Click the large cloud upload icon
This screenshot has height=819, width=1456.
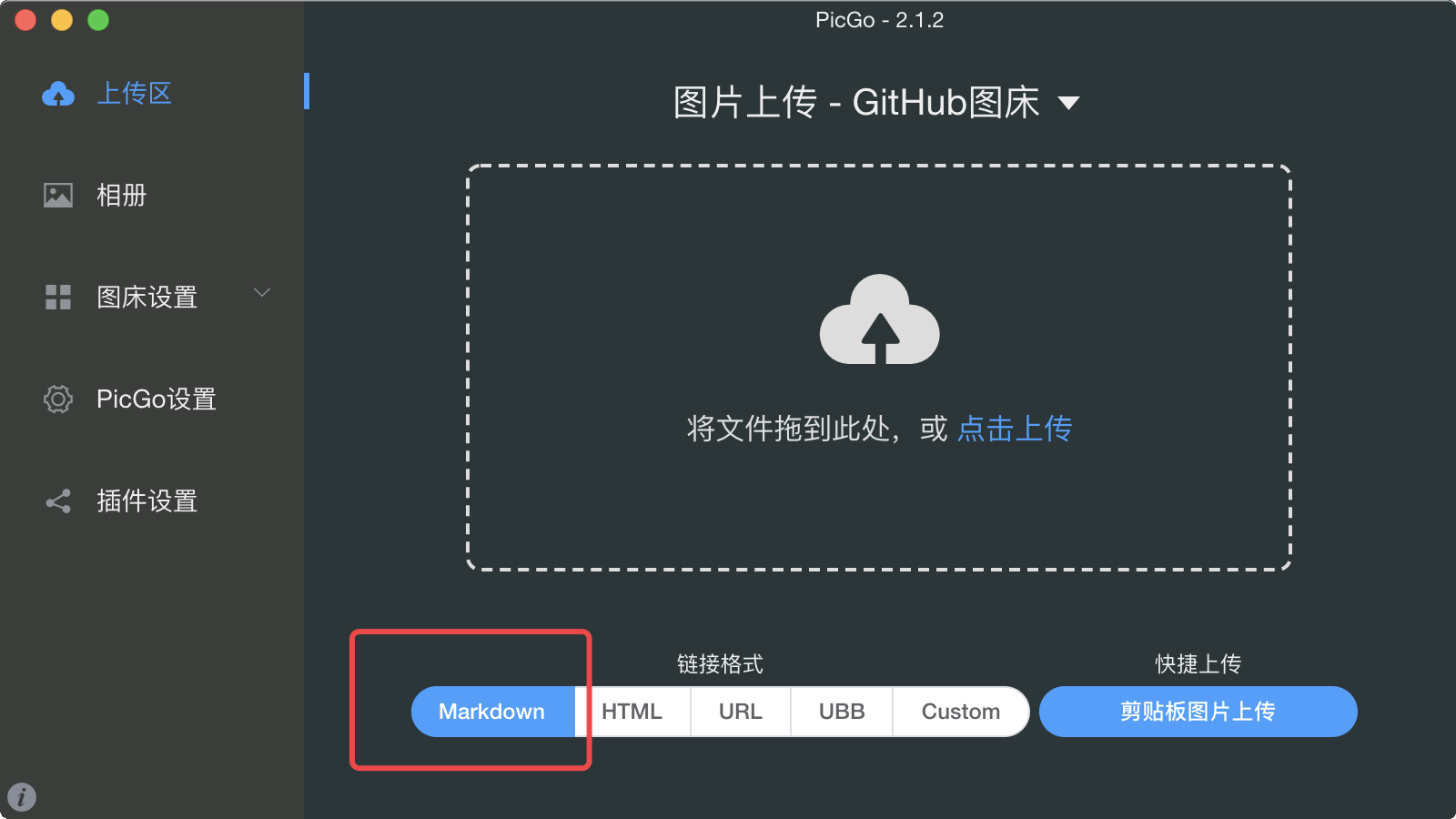[x=879, y=319]
